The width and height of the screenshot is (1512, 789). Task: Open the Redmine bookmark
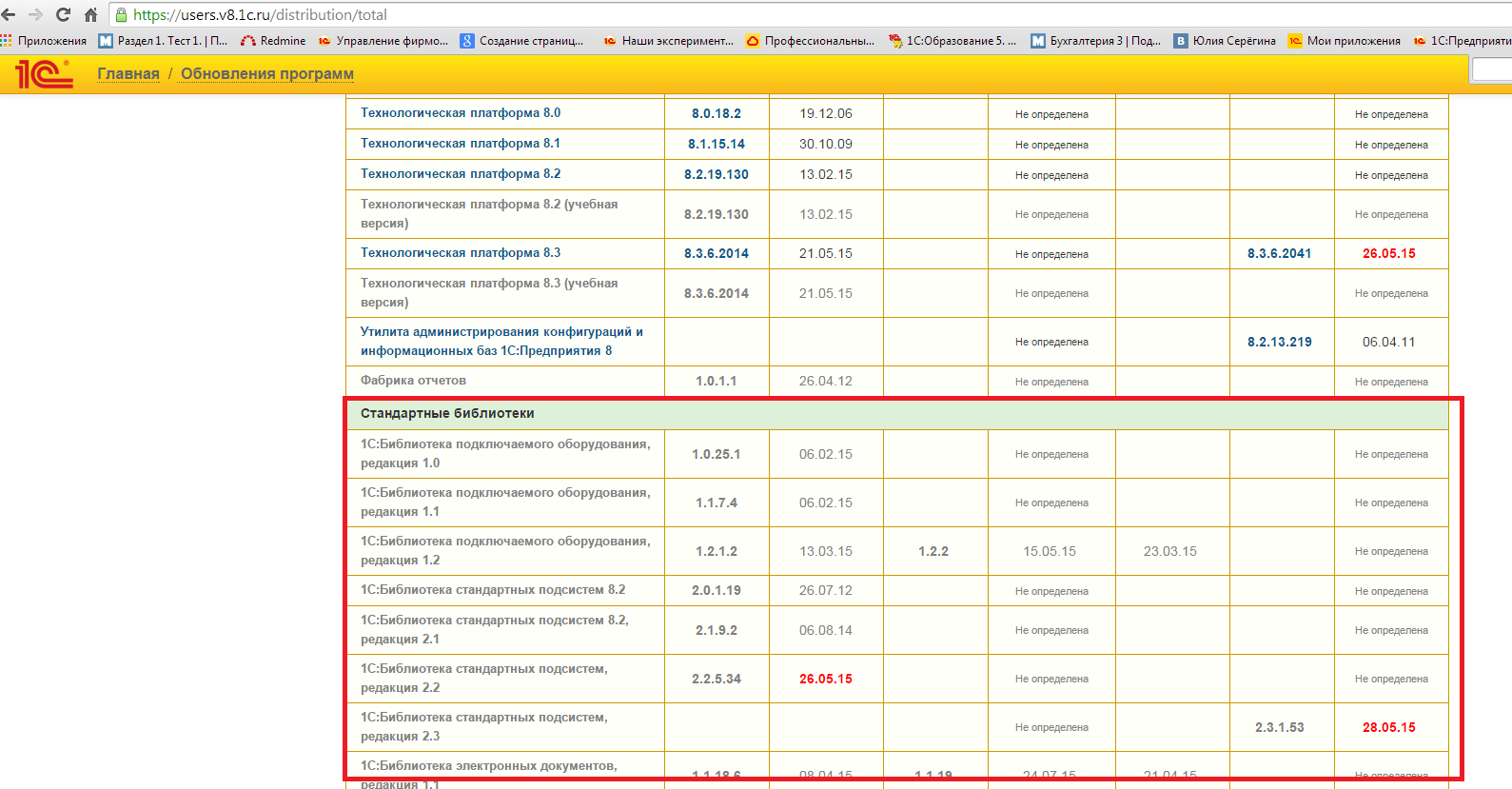pos(273,41)
